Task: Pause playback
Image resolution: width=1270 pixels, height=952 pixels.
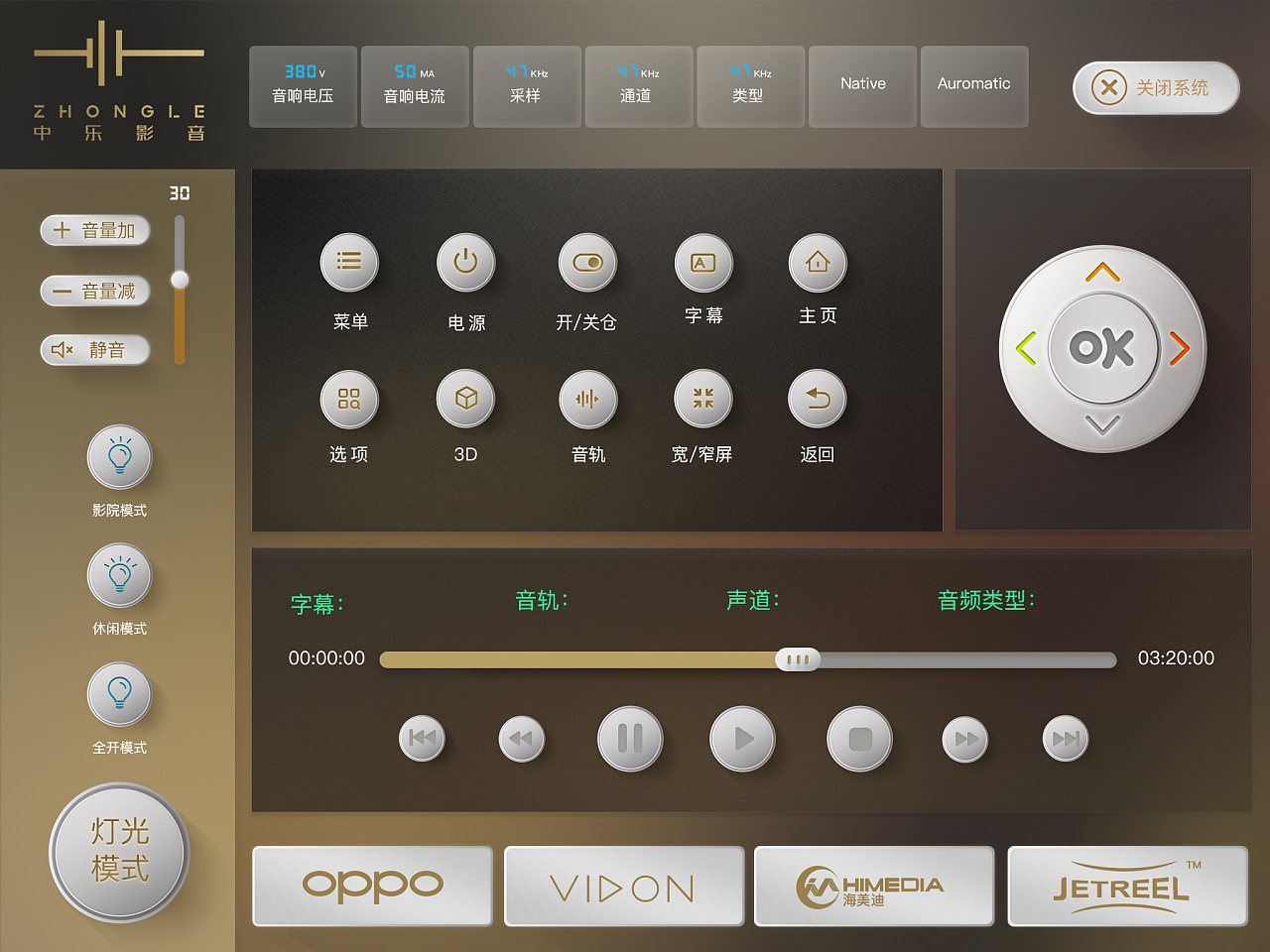Action: [630, 738]
